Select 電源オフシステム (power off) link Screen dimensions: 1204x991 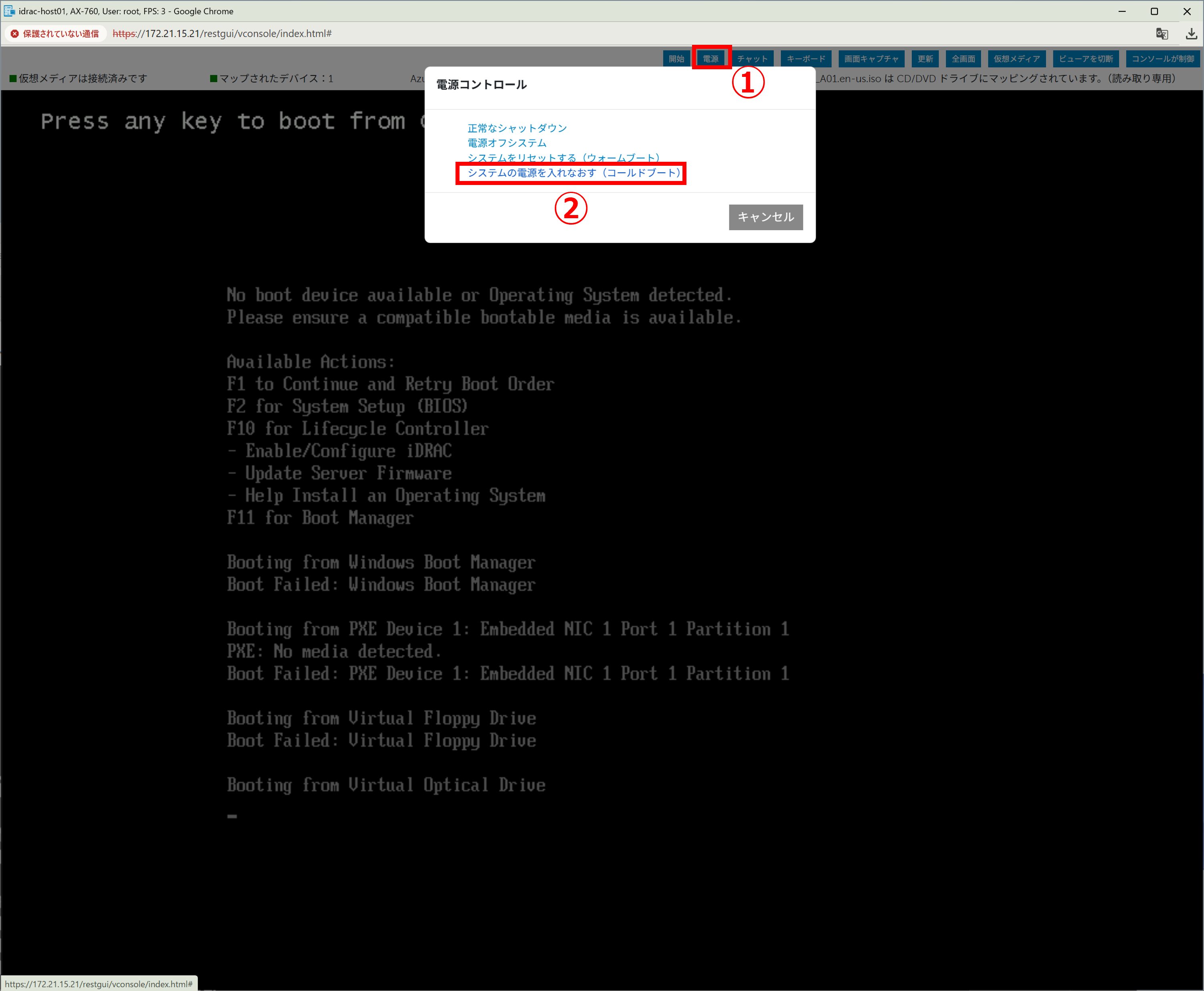point(507,143)
